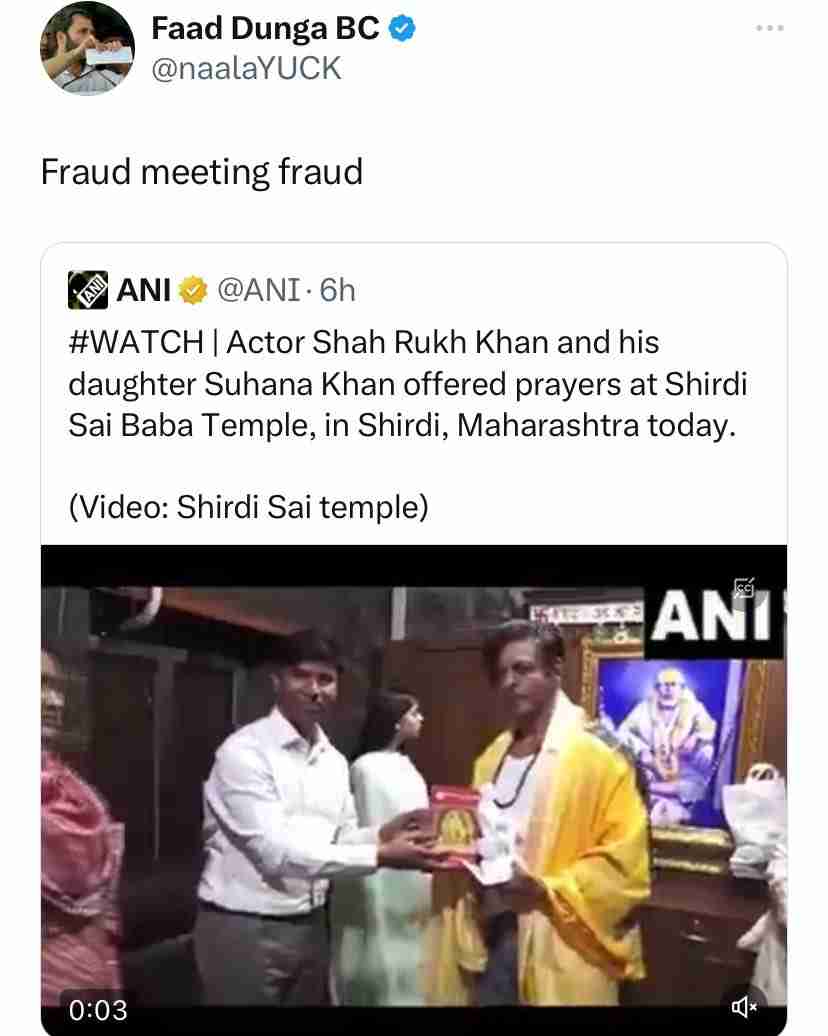Click the "(Video: Shirdi Sai temple)" credit line
This screenshot has height=1036, width=828.
point(248,507)
